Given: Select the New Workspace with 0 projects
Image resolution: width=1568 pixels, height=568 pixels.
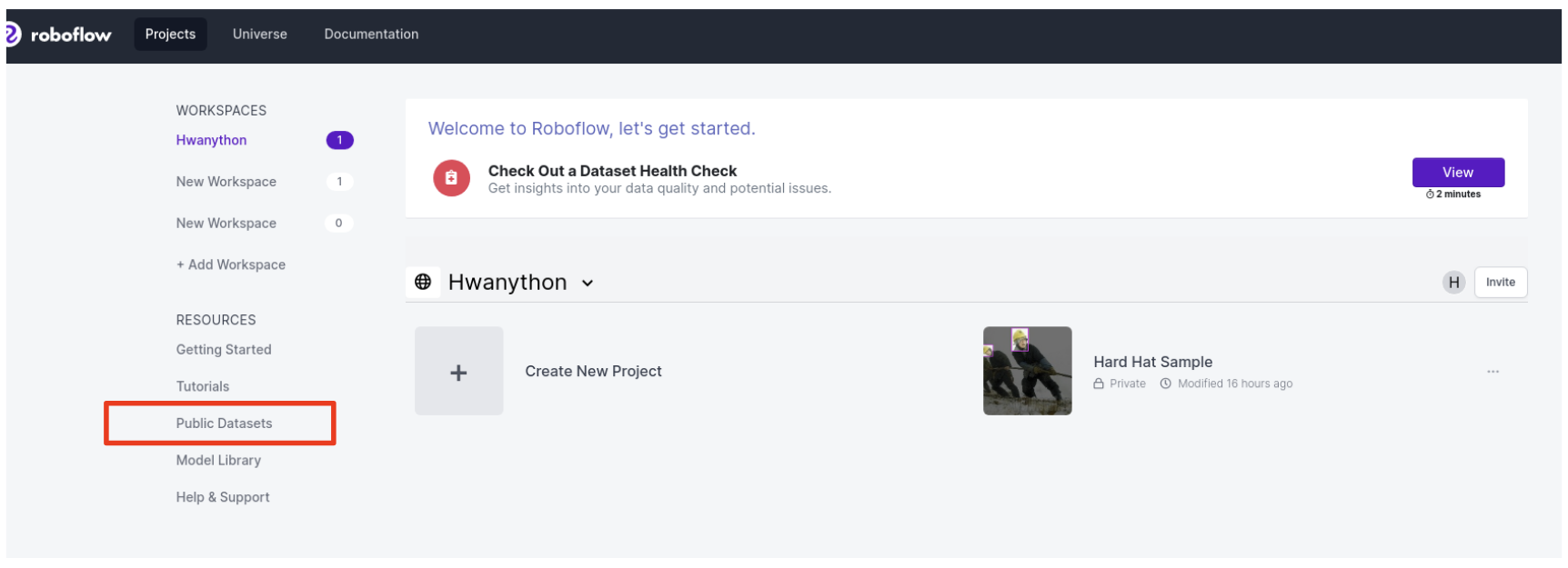Looking at the screenshot, I should click(x=226, y=224).
